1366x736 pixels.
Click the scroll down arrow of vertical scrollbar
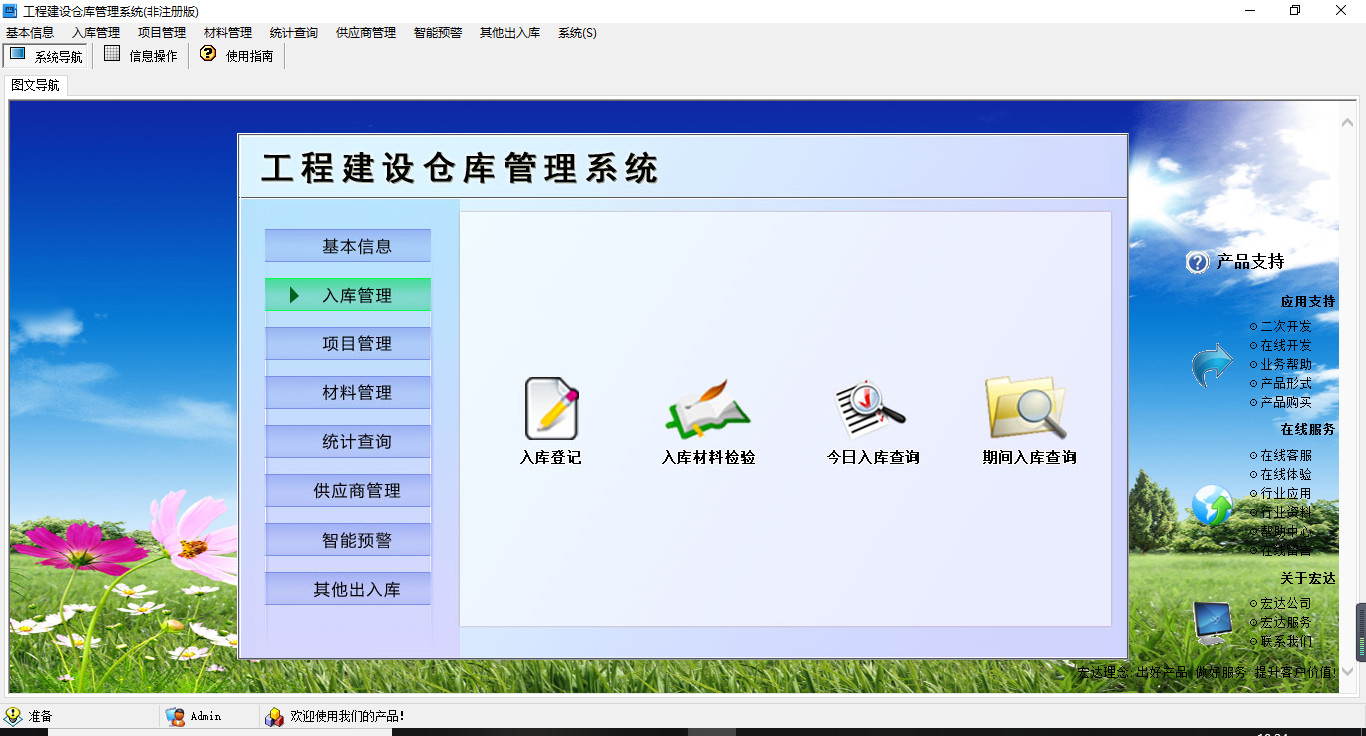pos(1347,671)
